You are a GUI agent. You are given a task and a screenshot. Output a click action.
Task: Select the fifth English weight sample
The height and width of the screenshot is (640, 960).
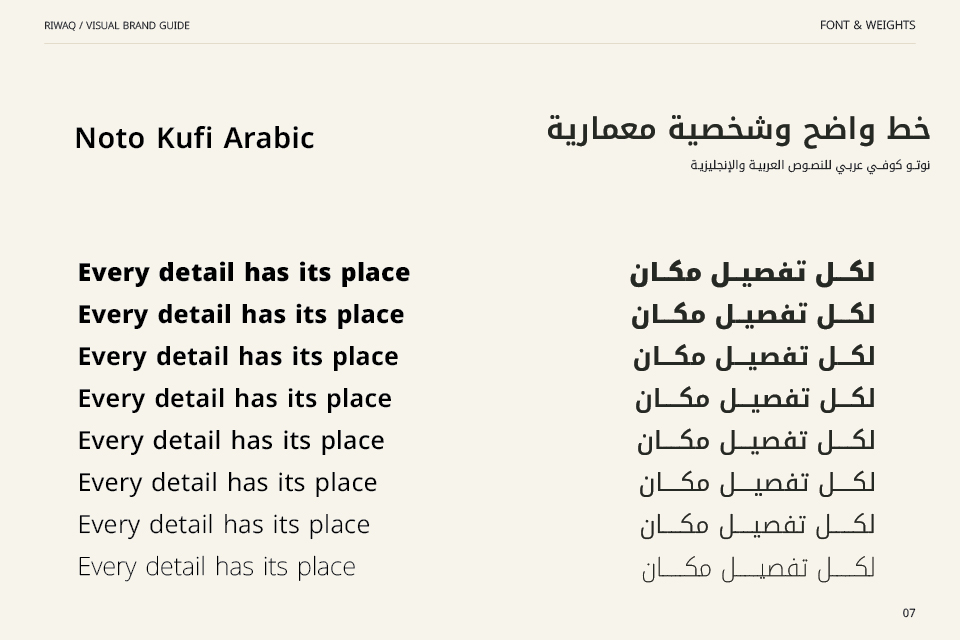[x=231, y=441]
